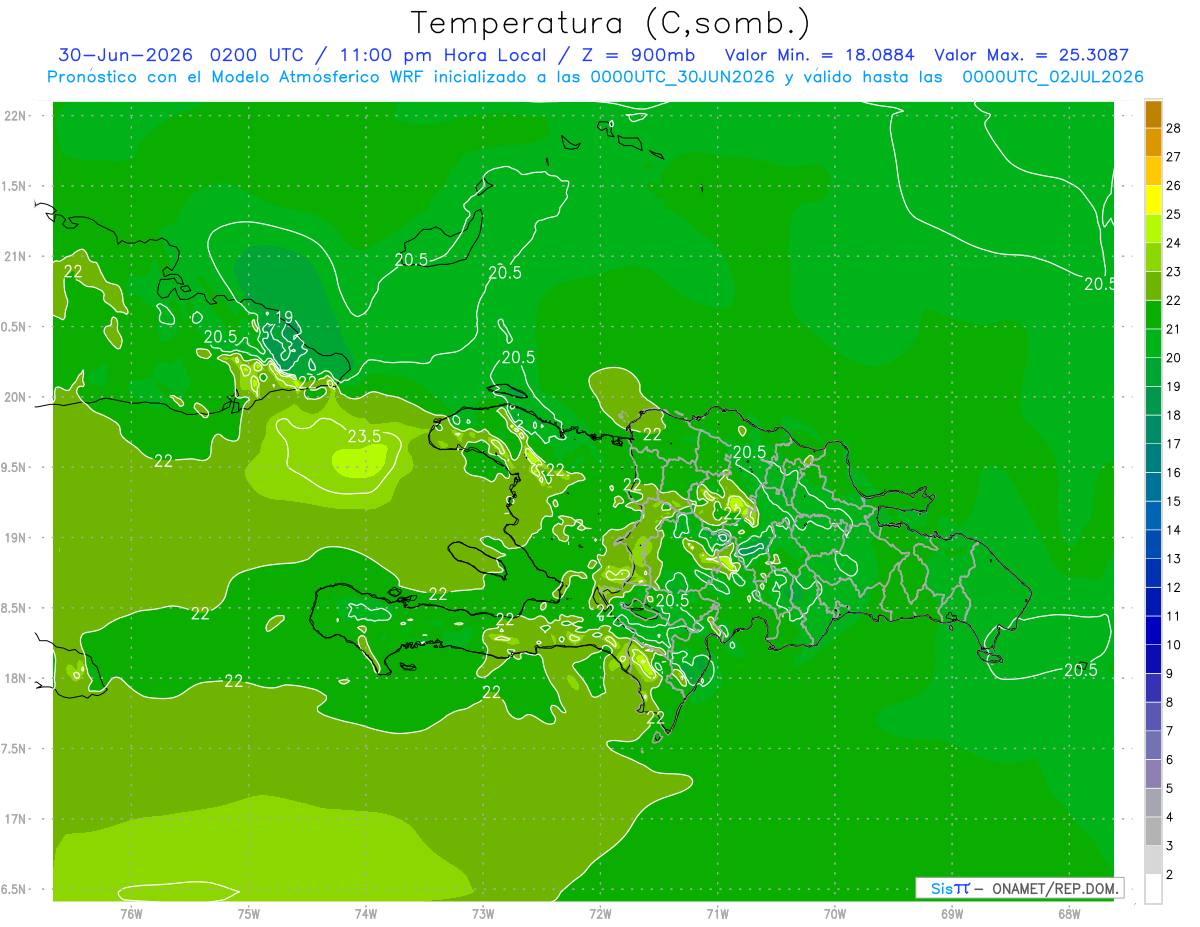
Task: Click the '69W' longitude axis label
Action: pos(952,913)
